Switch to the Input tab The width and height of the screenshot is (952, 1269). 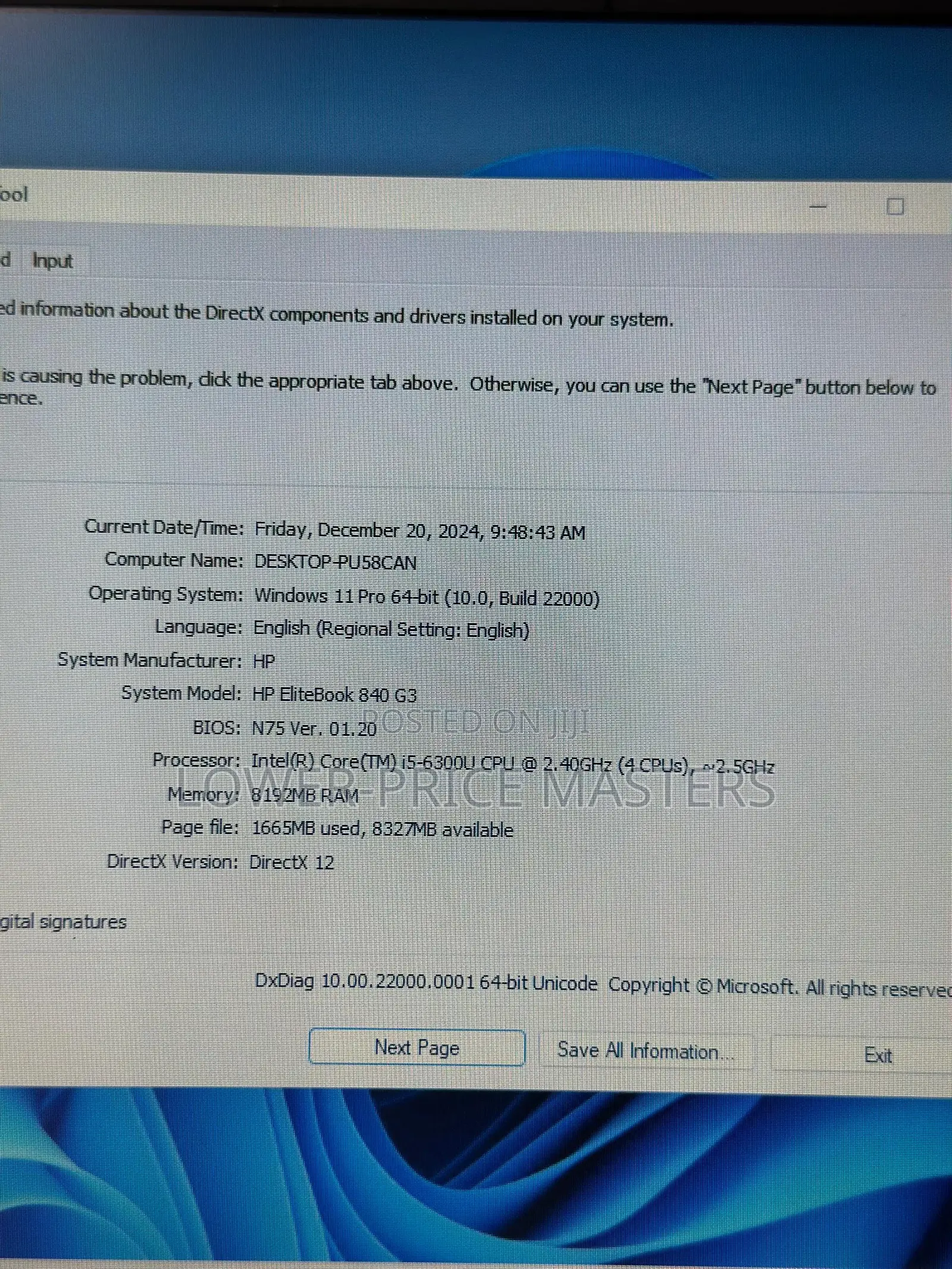[52, 261]
